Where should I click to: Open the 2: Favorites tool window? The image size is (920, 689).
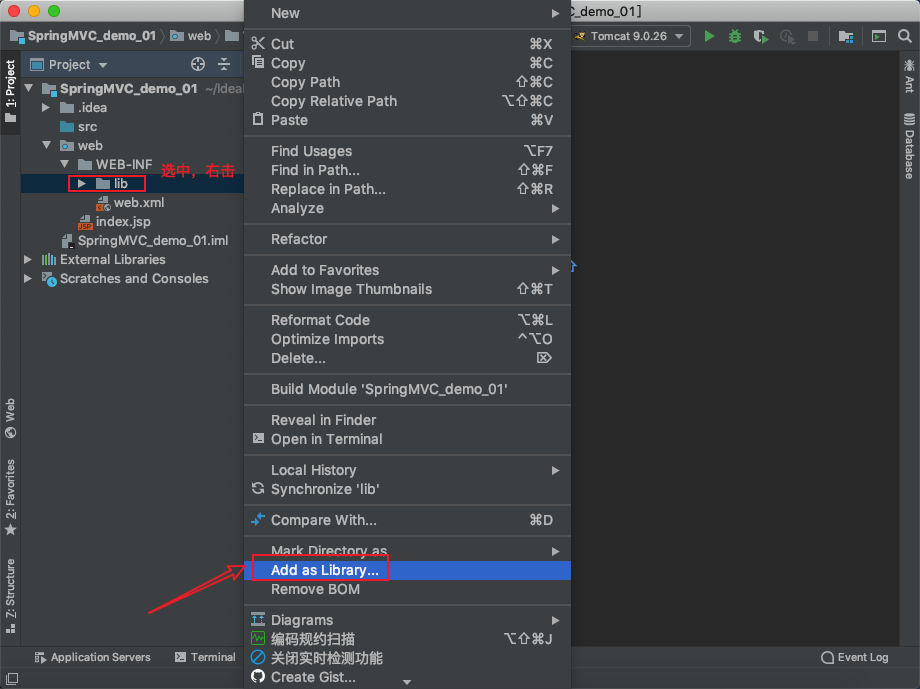tap(11, 497)
